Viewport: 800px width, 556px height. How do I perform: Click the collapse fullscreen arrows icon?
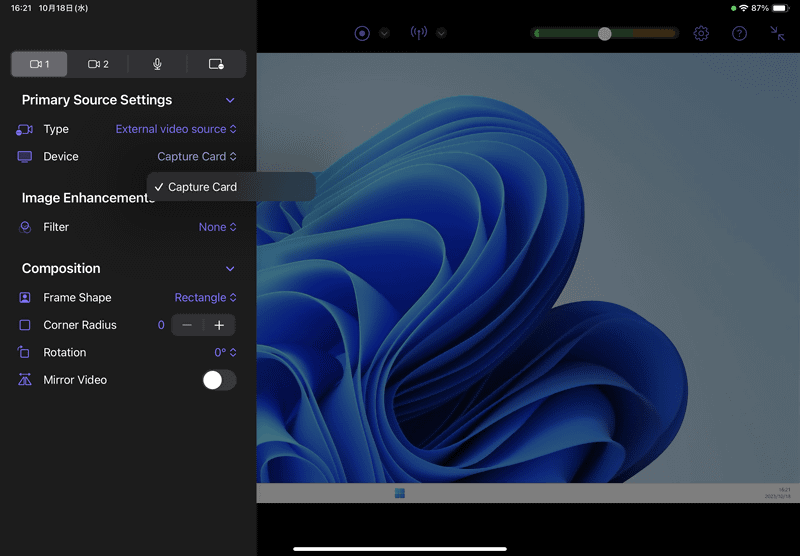(777, 34)
